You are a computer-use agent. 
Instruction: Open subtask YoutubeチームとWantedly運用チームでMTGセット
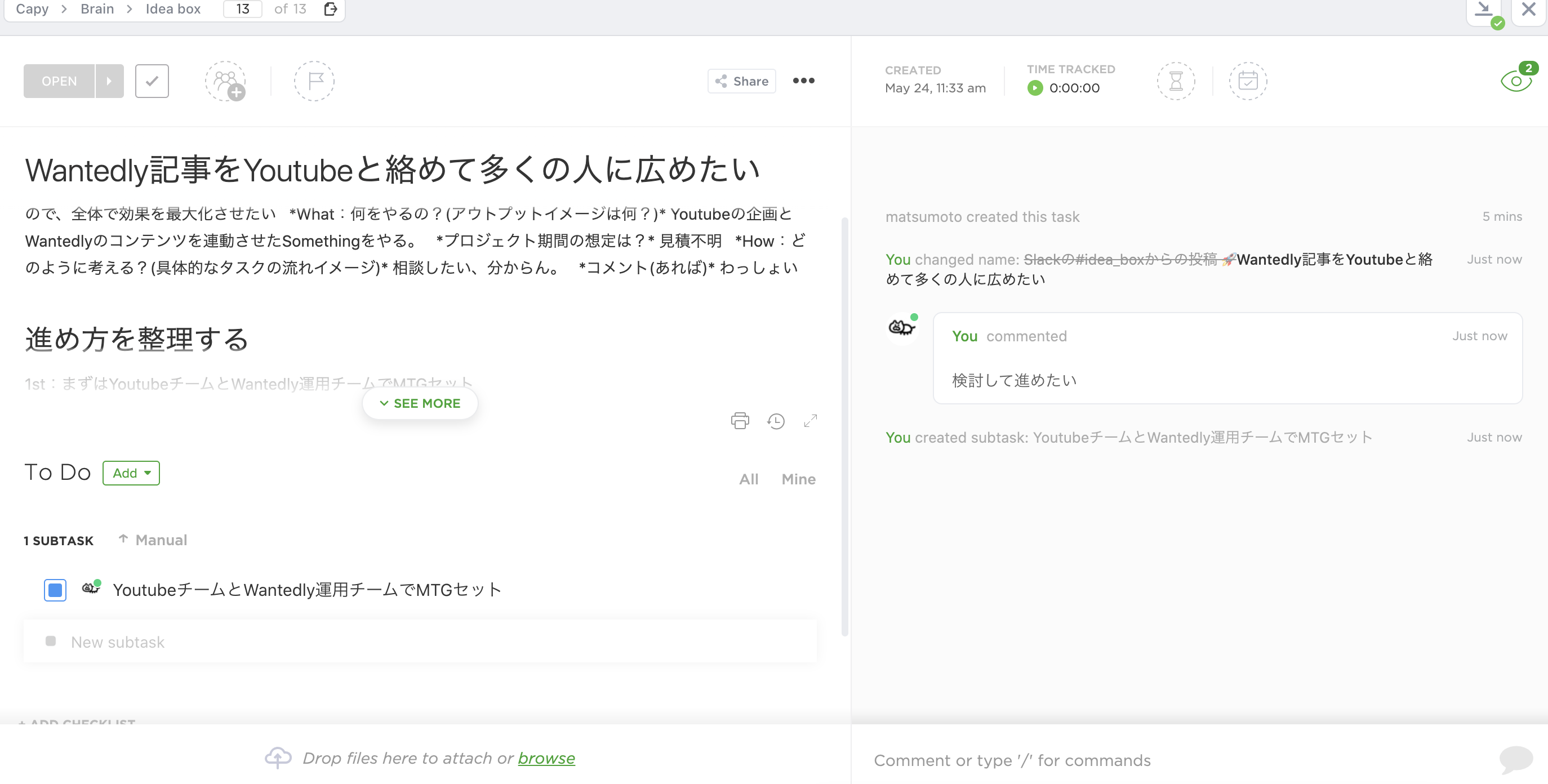(x=307, y=590)
